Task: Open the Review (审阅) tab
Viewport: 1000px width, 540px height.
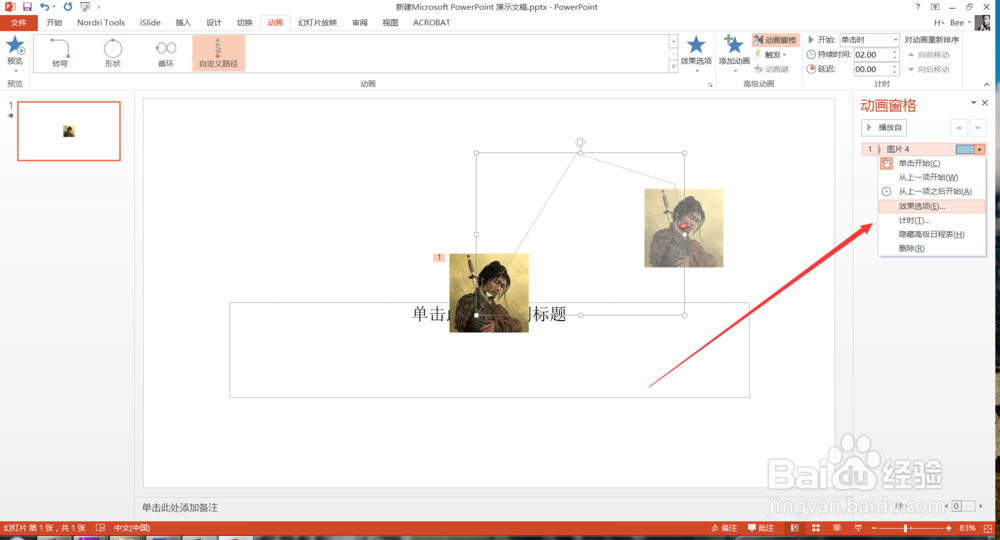Action: coord(360,22)
